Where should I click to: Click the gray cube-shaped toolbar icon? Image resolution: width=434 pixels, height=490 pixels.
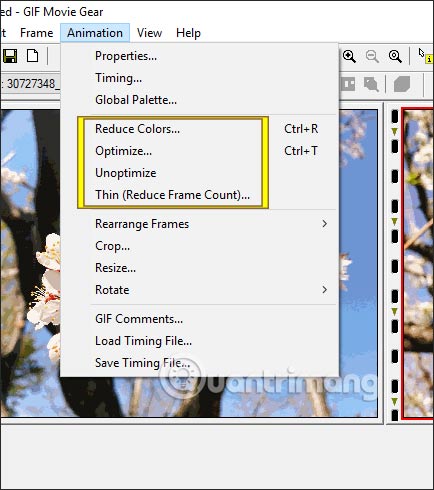point(402,84)
